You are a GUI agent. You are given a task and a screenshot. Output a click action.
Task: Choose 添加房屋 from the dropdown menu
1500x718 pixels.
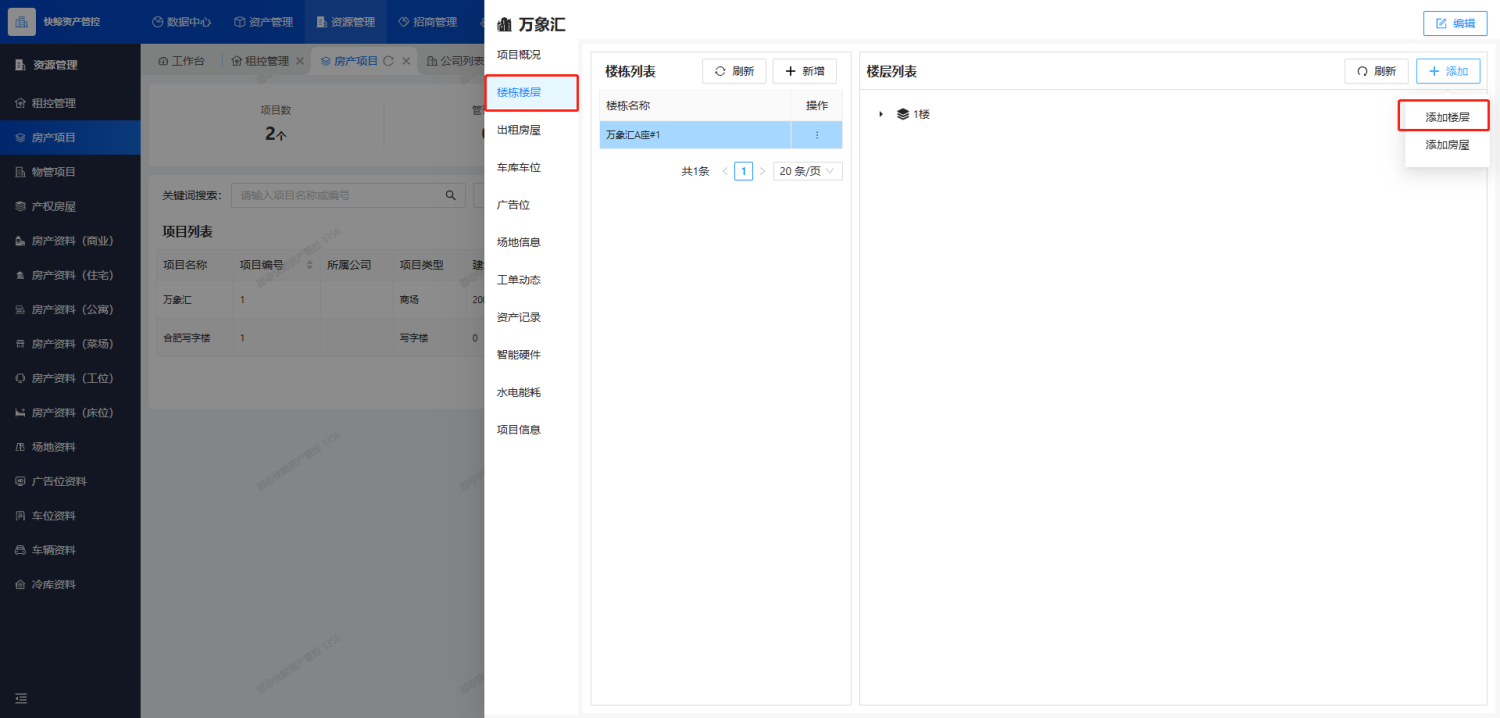point(1447,145)
